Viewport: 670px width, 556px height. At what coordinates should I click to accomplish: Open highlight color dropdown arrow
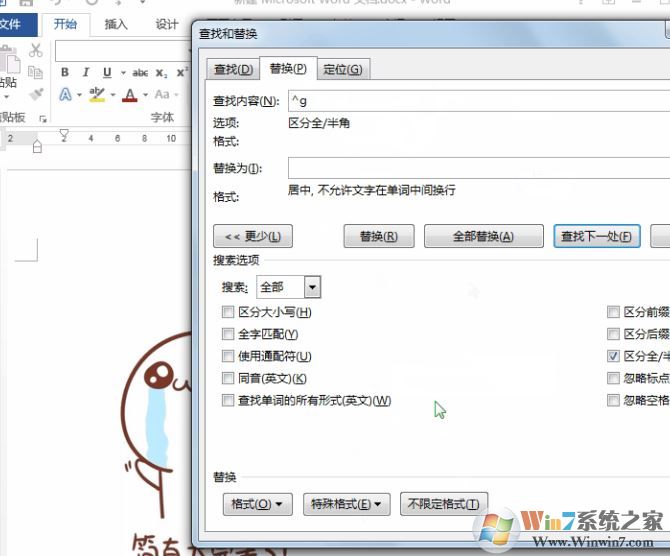(113, 95)
